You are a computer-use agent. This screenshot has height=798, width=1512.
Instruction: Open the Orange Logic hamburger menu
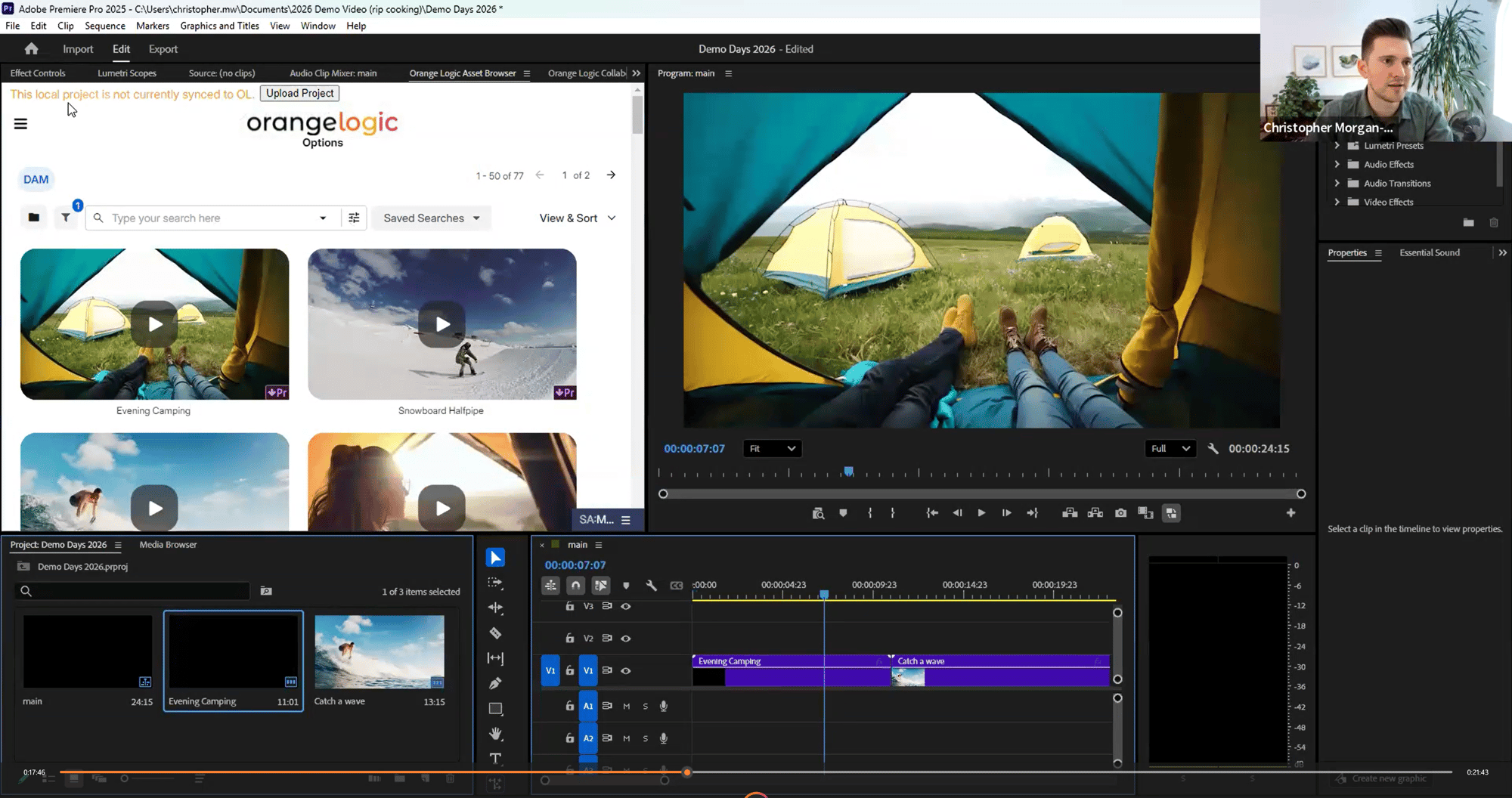pyautogui.click(x=20, y=124)
